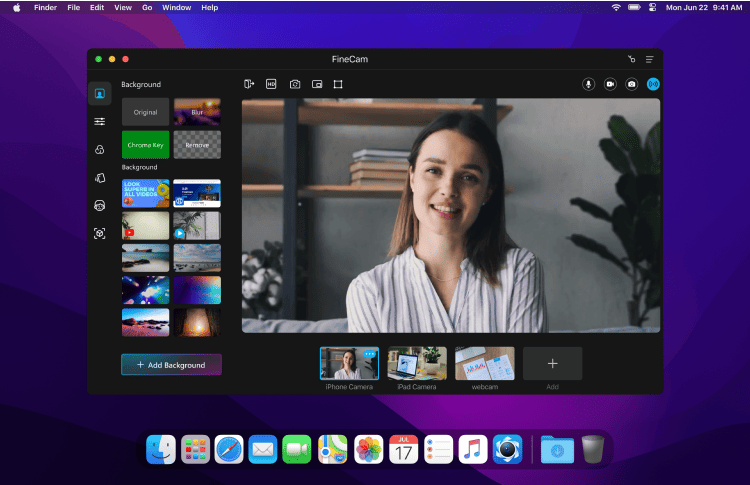Open the Background panel in the sidebar

pyautogui.click(x=100, y=94)
